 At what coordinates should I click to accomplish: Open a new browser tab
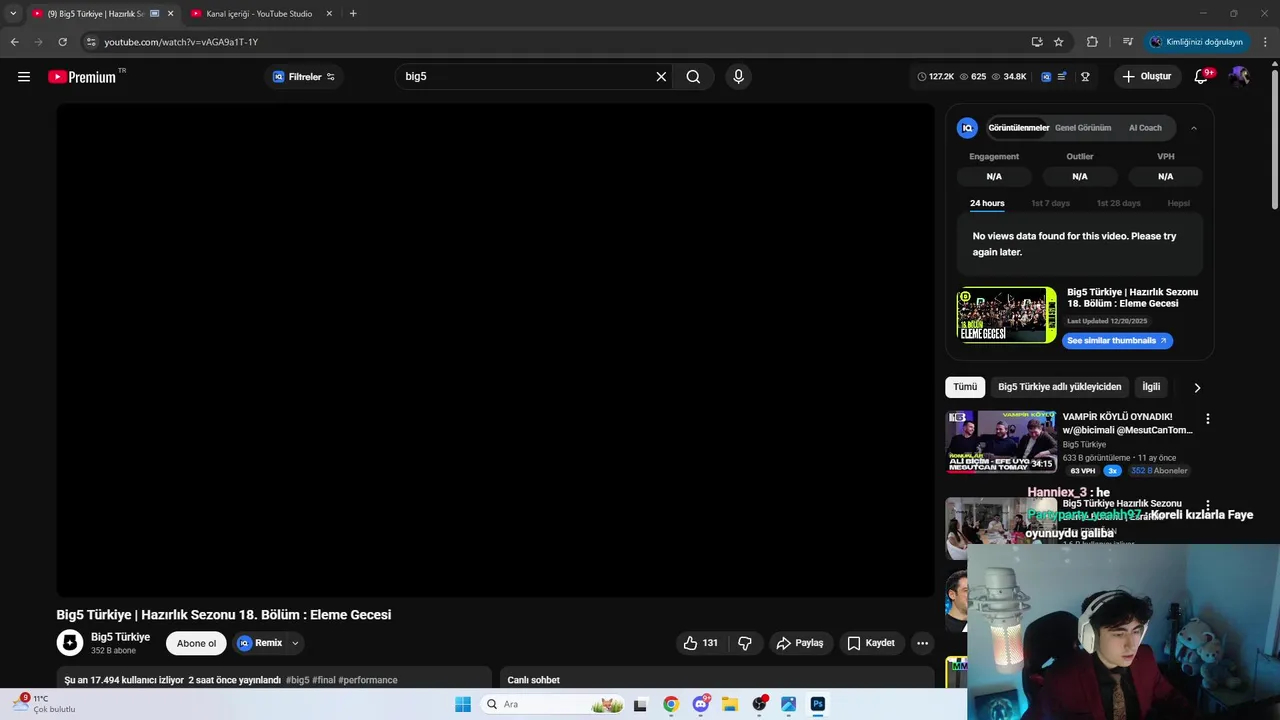353,14
